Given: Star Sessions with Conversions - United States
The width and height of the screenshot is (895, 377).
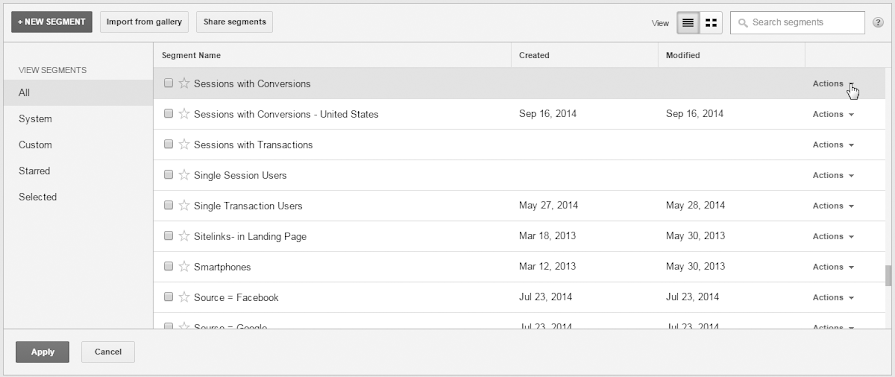Looking at the screenshot, I should (184, 114).
